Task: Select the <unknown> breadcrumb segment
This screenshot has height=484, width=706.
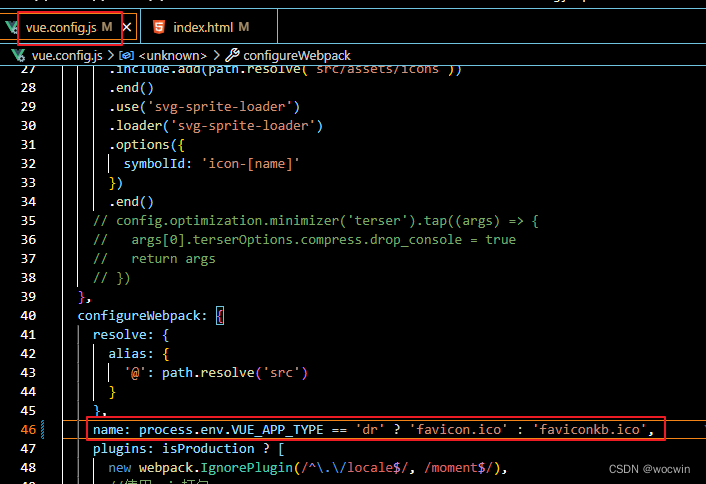Action: pos(173,55)
